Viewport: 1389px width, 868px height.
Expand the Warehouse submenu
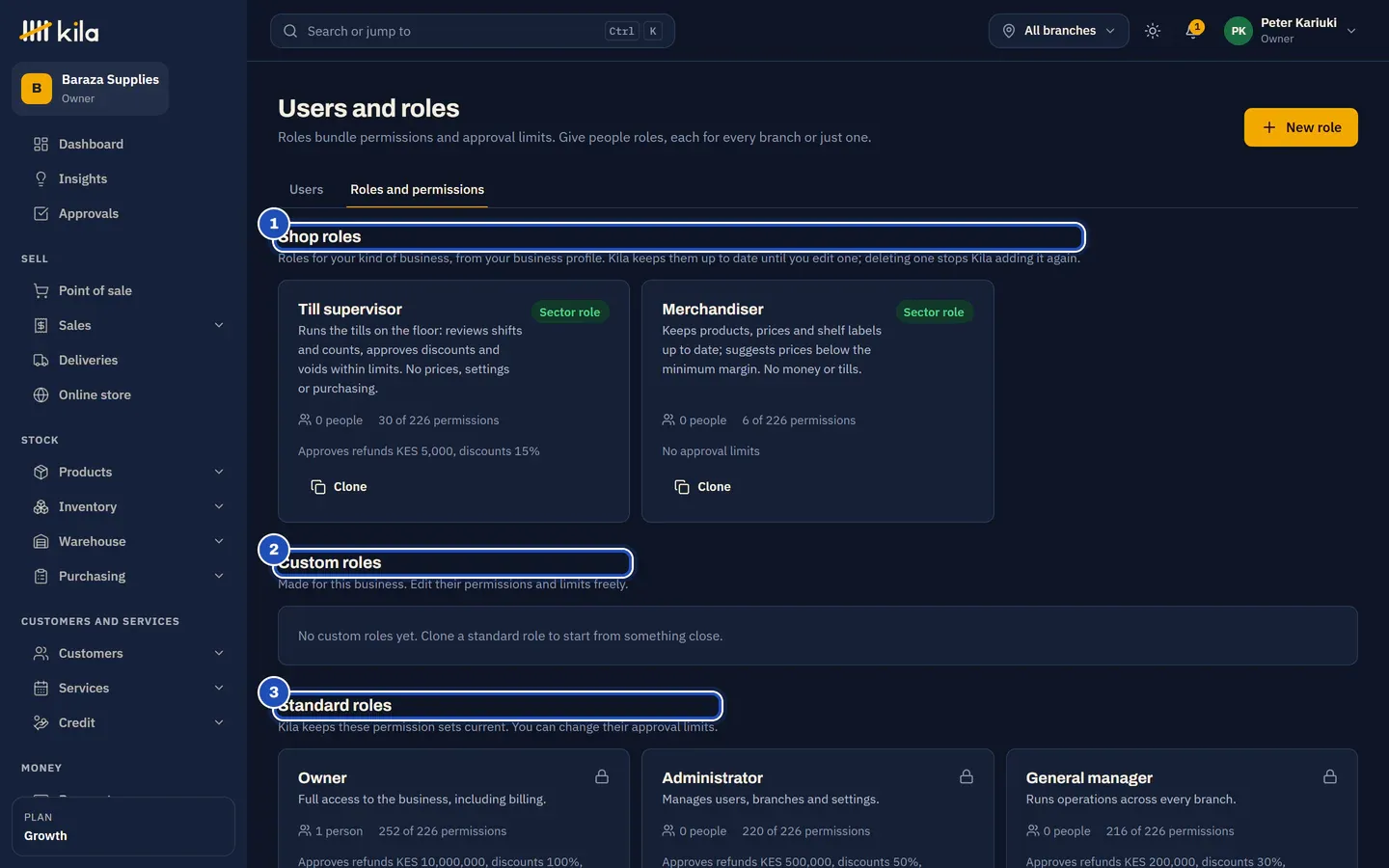(x=219, y=541)
